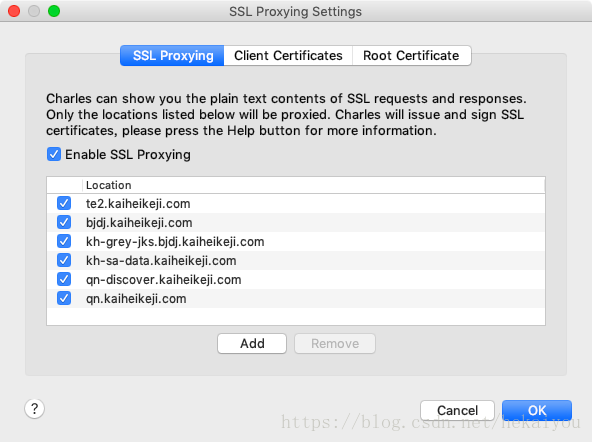Viewport: 592px width, 442px height.
Task: Select the te2.kaiheikeji.com location row
Action: 296,203
